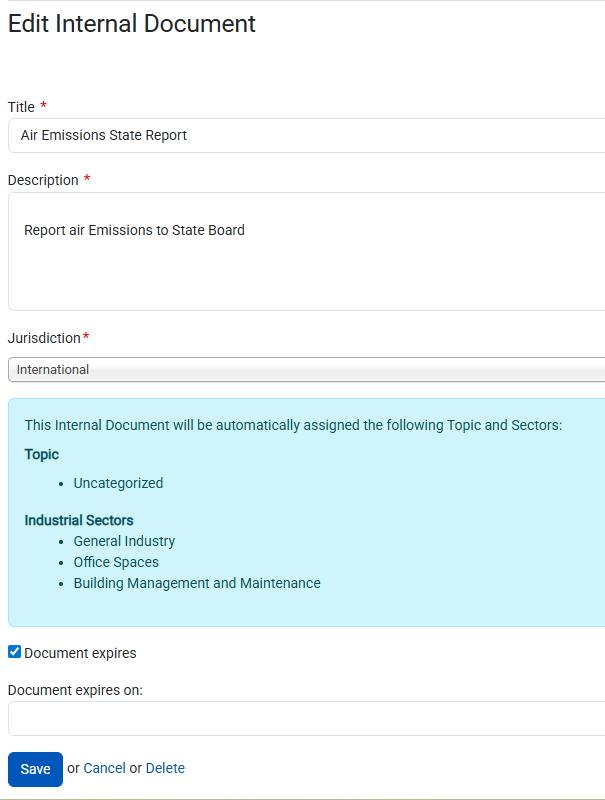Click the Jurisdiction field label
This screenshot has width=605, height=800.
44,338
